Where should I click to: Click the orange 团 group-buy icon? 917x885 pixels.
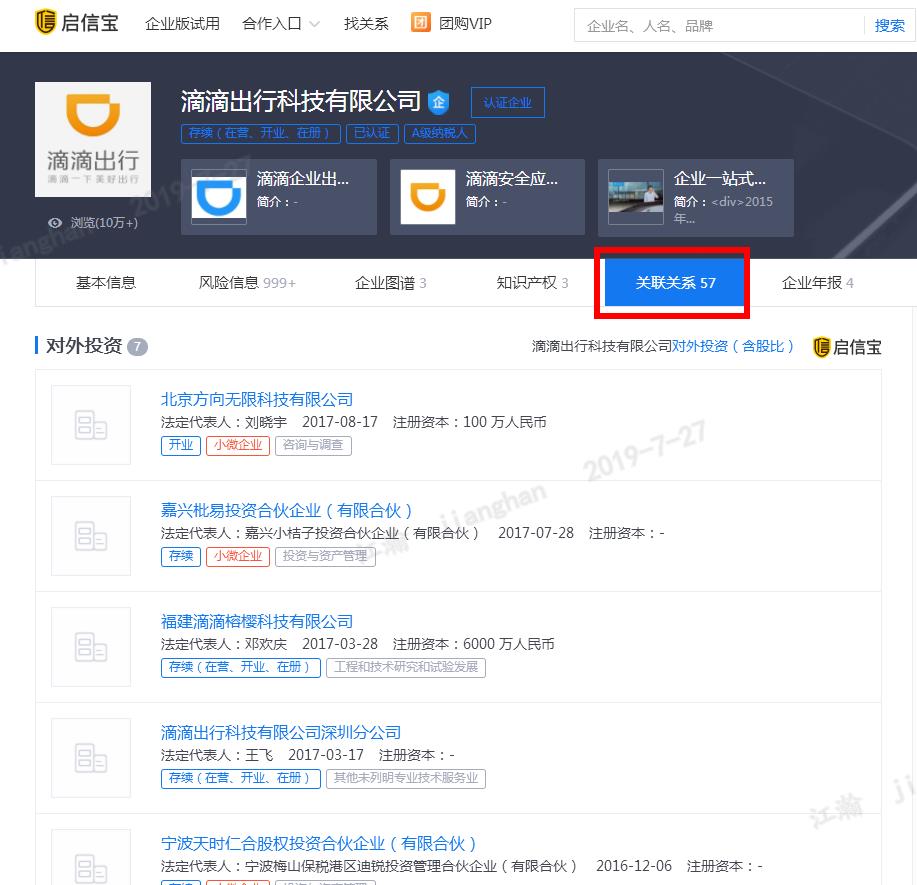tap(420, 23)
